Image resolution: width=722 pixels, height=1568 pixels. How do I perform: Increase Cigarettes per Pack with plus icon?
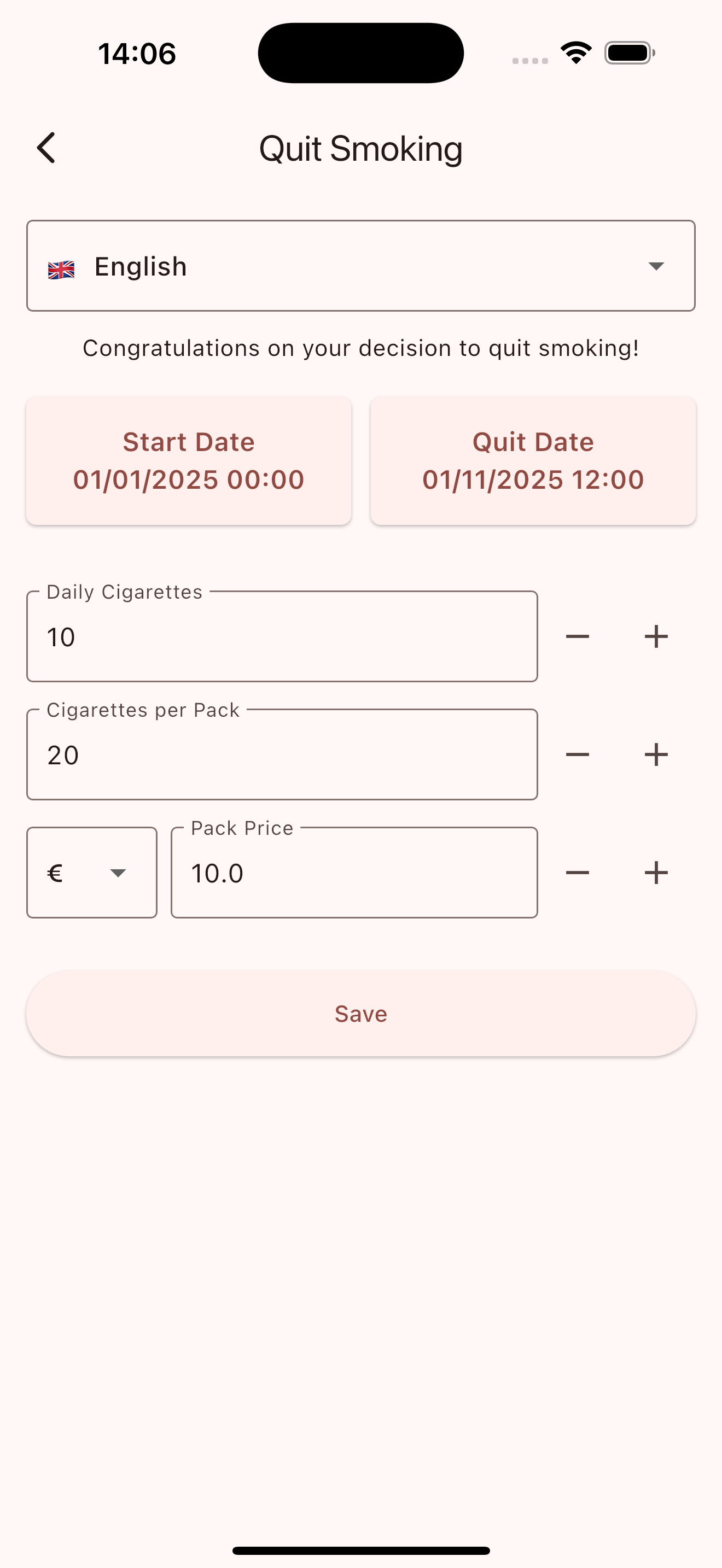[656, 755]
